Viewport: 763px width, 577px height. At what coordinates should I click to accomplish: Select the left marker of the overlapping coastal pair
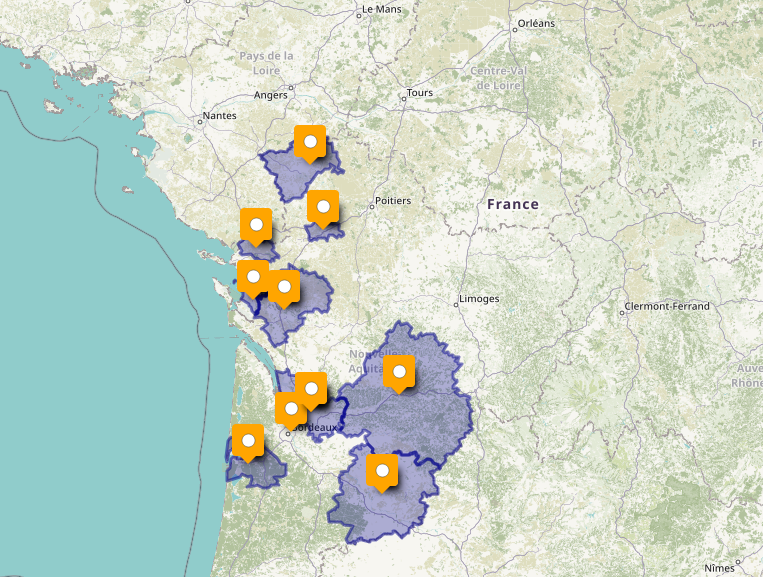point(253,276)
